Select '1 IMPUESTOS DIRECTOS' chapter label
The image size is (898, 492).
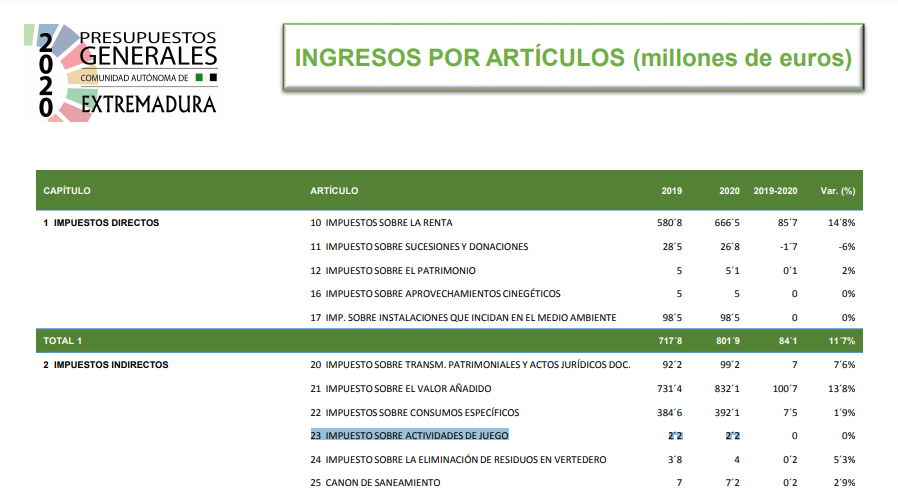[101, 223]
